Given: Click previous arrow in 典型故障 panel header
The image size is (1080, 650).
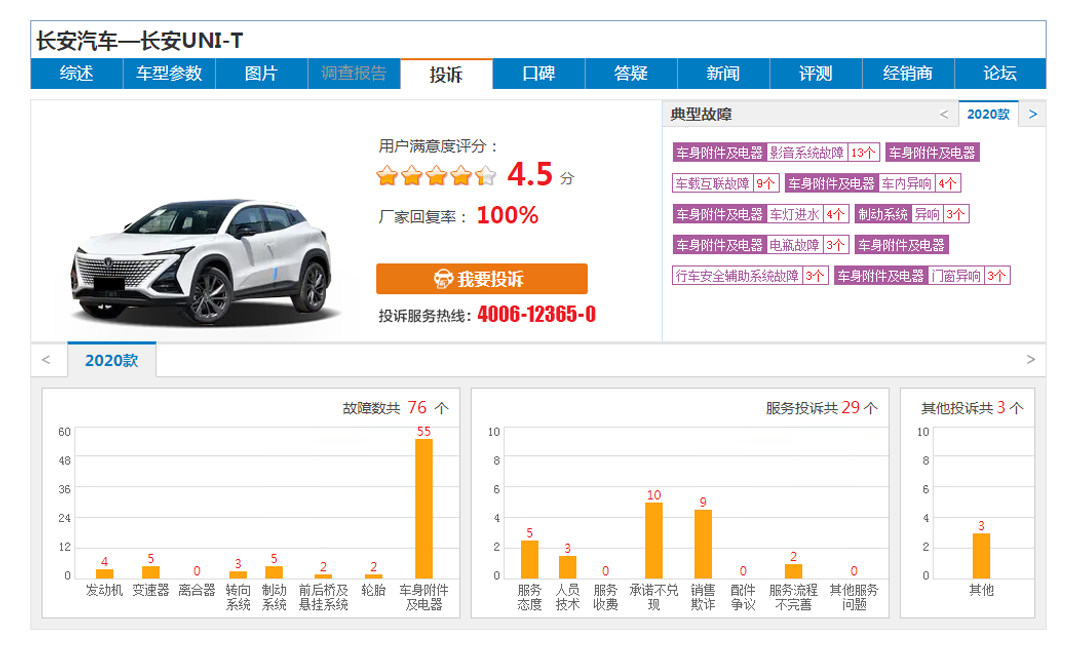Looking at the screenshot, I should click(943, 114).
